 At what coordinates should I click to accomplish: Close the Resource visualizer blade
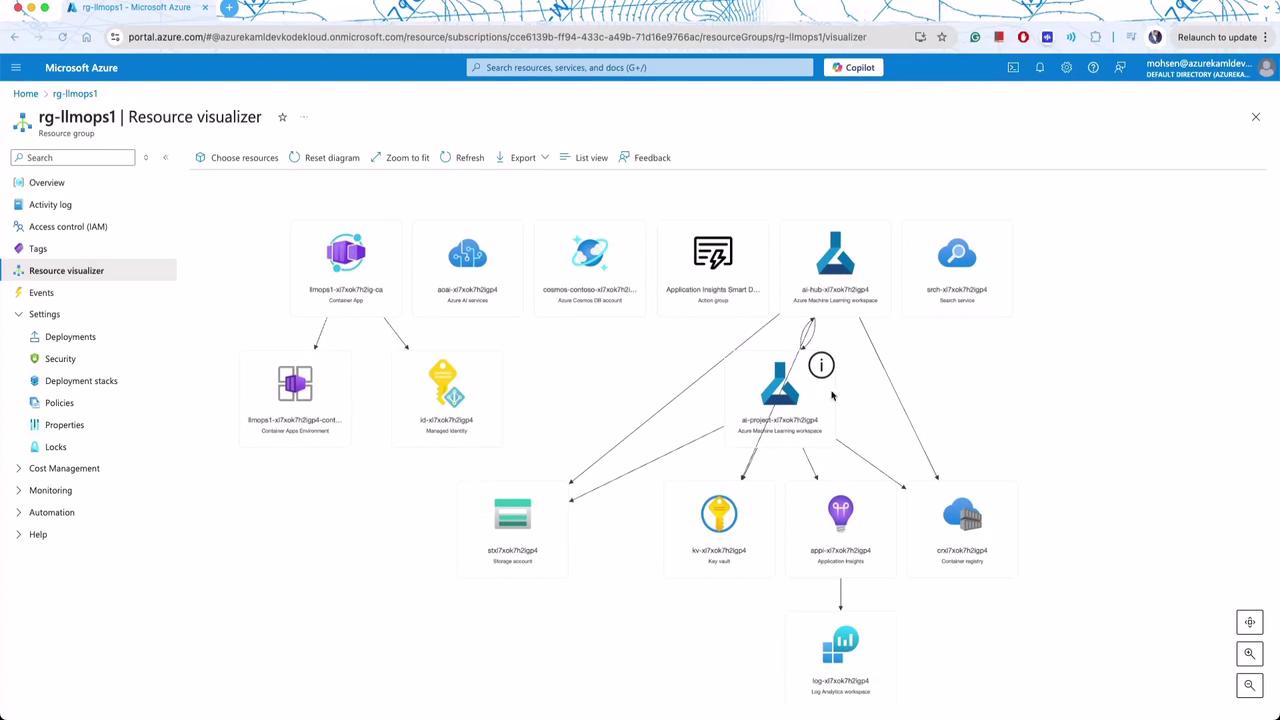pos(1256,117)
